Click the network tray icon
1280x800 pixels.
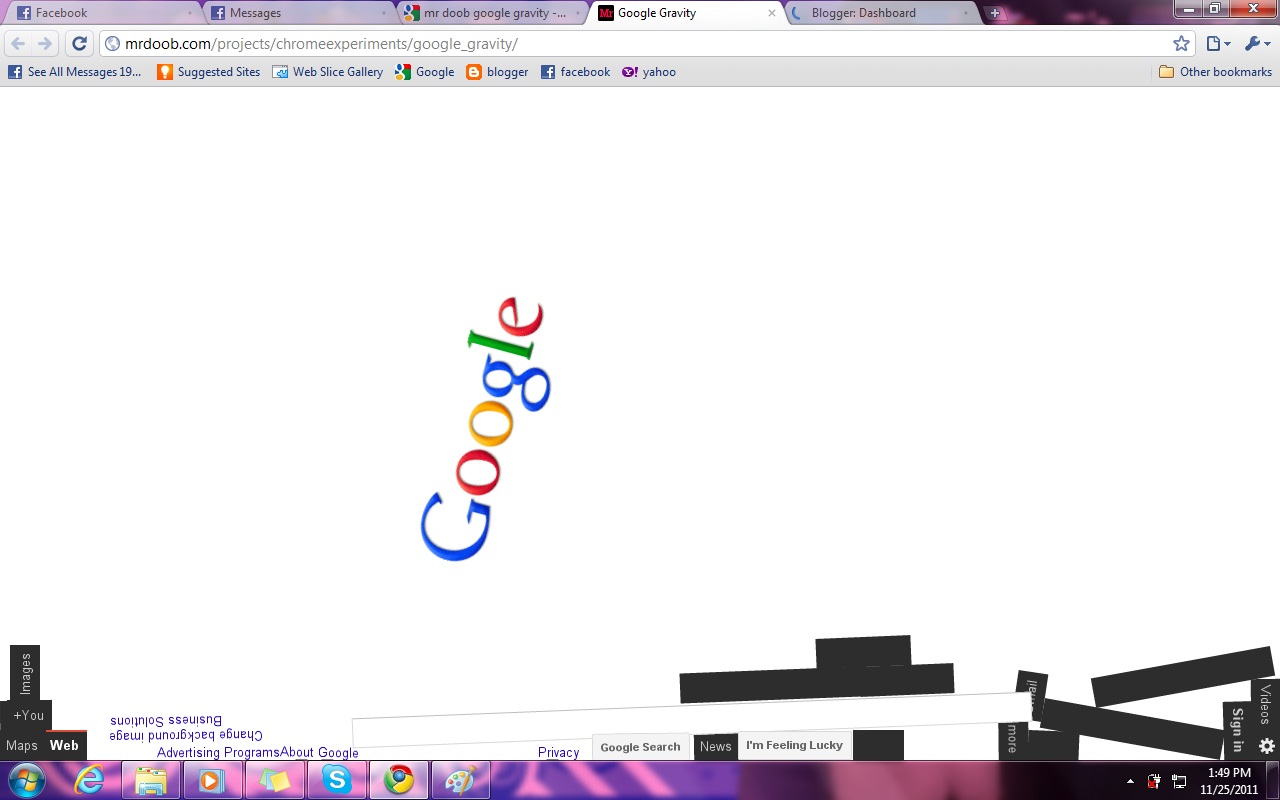(x=1179, y=781)
